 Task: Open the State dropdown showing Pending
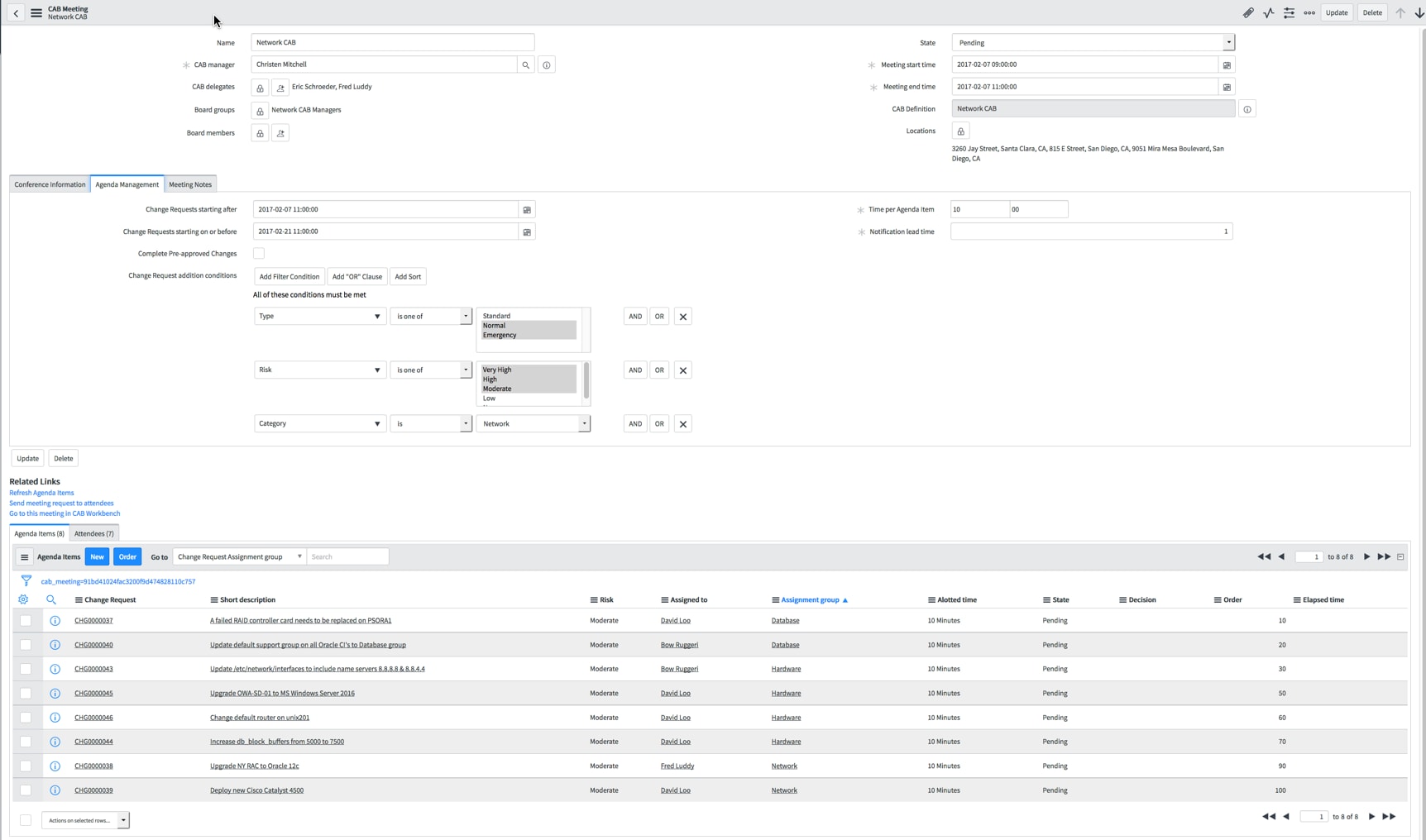click(x=1230, y=42)
